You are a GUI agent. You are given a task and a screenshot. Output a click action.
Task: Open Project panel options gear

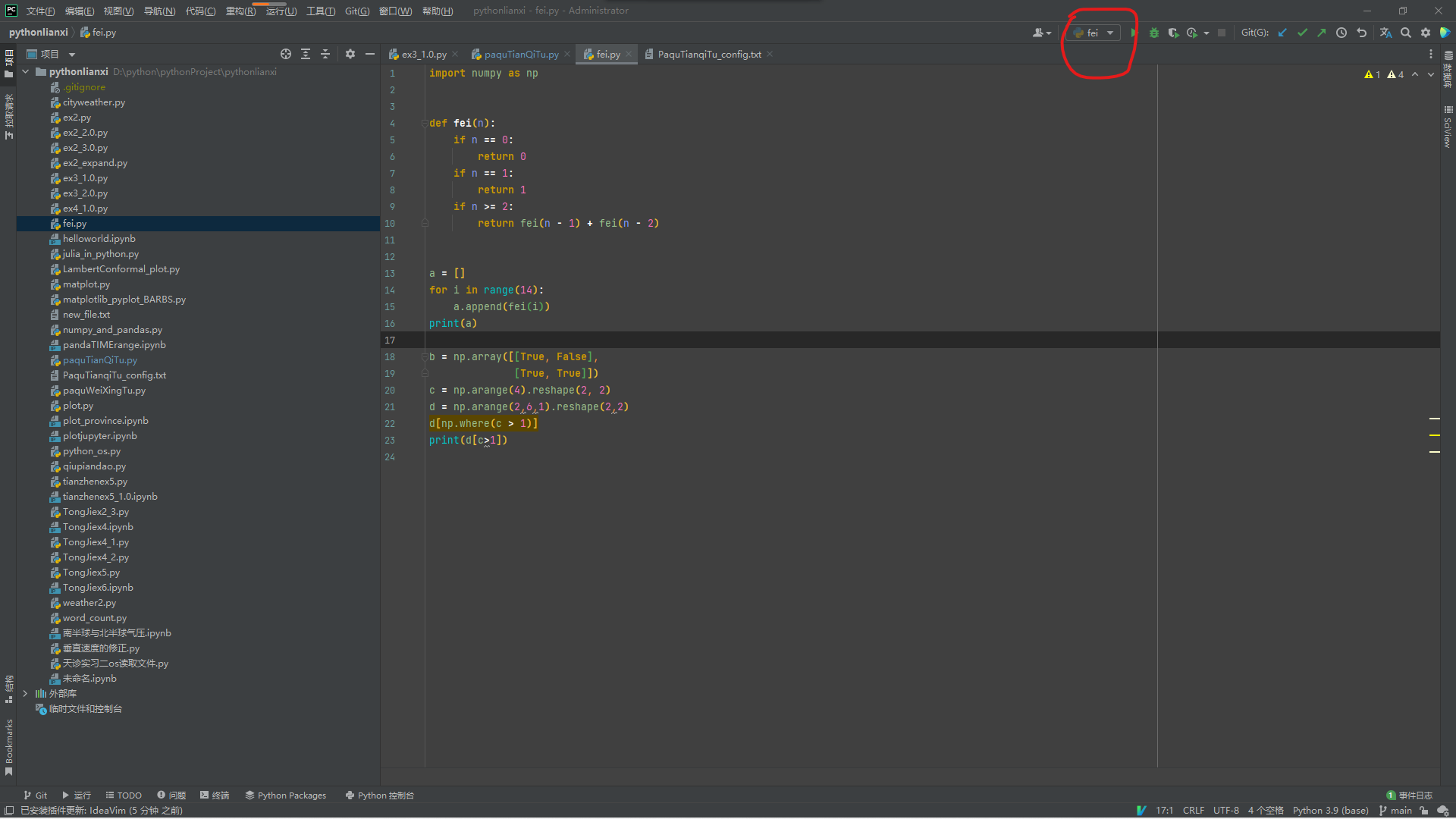point(350,54)
